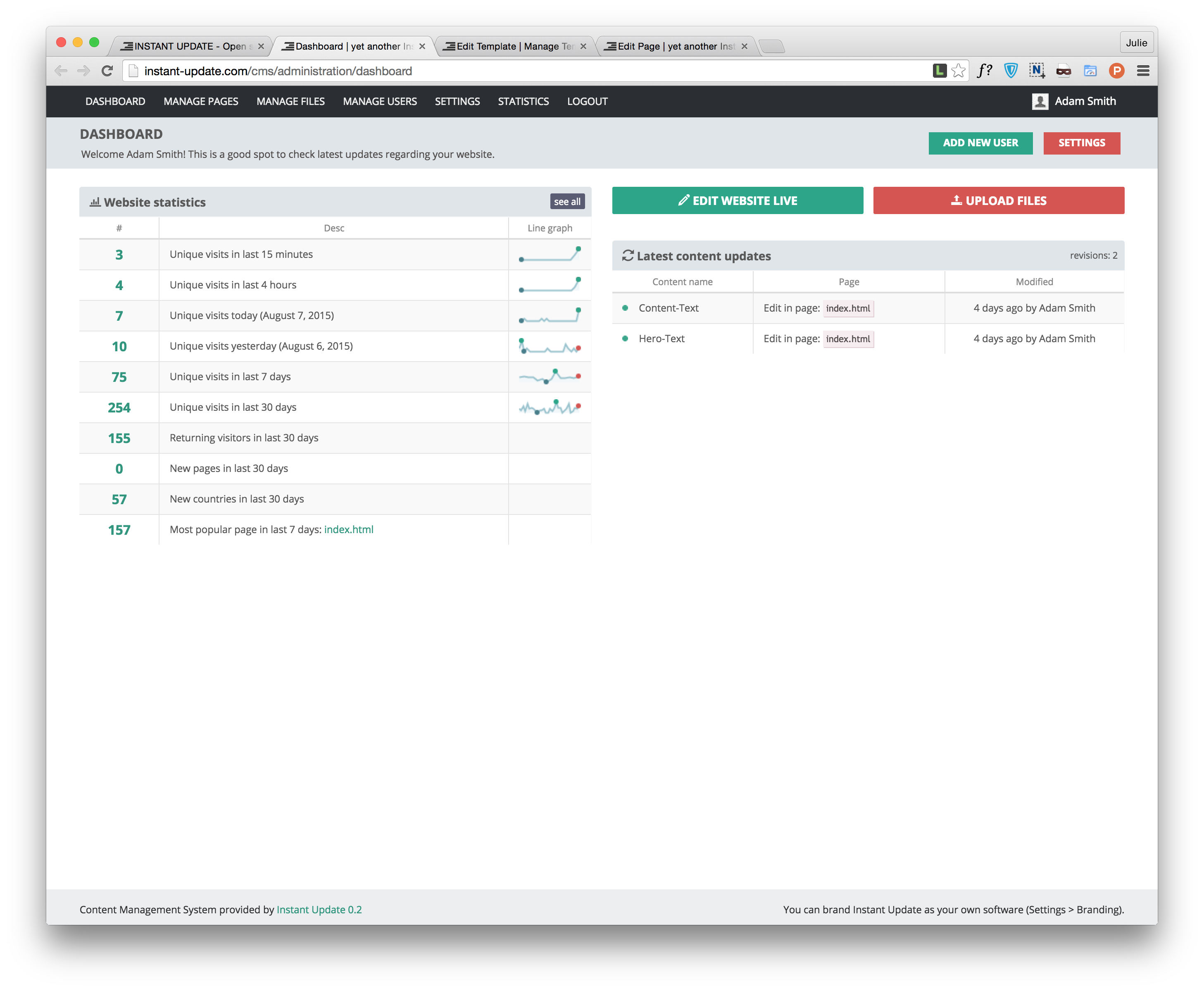Viewport: 1204px width, 991px height.
Task: Click the N capture extension icon
Action: coord(1037,71)
